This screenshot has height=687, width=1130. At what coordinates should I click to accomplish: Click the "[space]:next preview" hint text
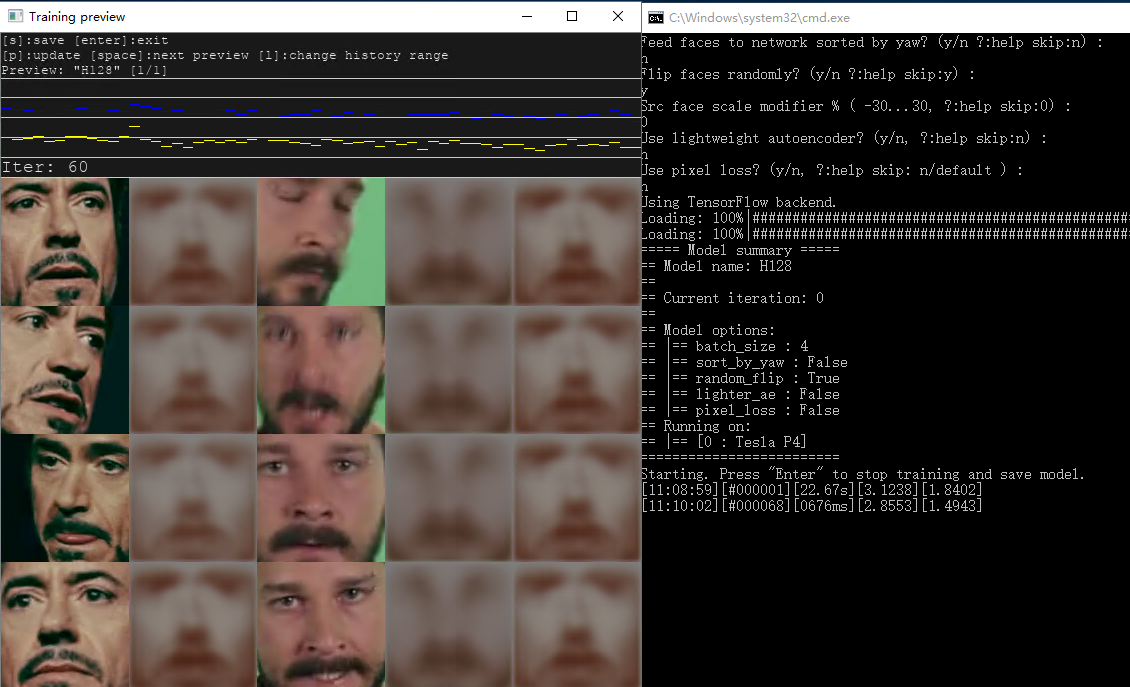click(169, 56)
